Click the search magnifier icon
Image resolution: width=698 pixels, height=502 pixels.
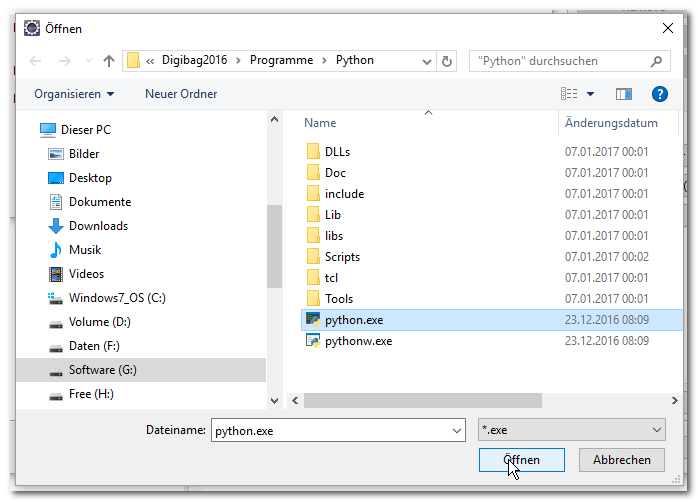pyautogui.click(x=656, y=61)
